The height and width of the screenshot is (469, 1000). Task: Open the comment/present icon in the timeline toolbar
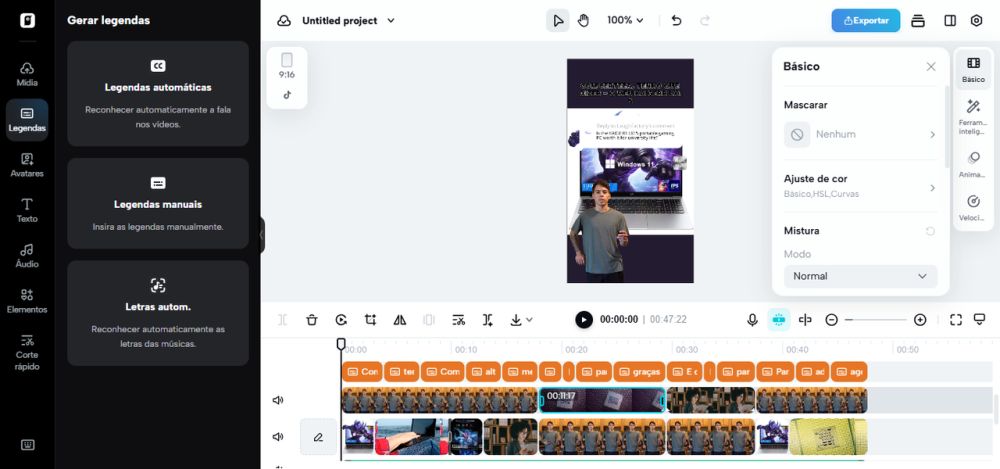(x=980, y=320)
